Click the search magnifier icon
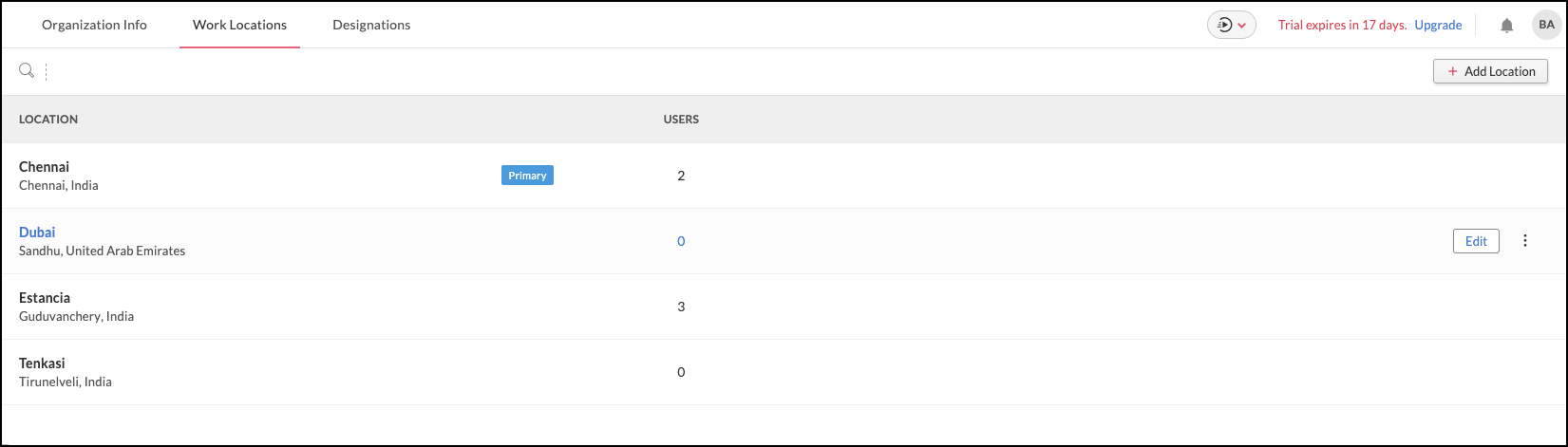This screenshot has width=1568, height=447. click(27, 71)
